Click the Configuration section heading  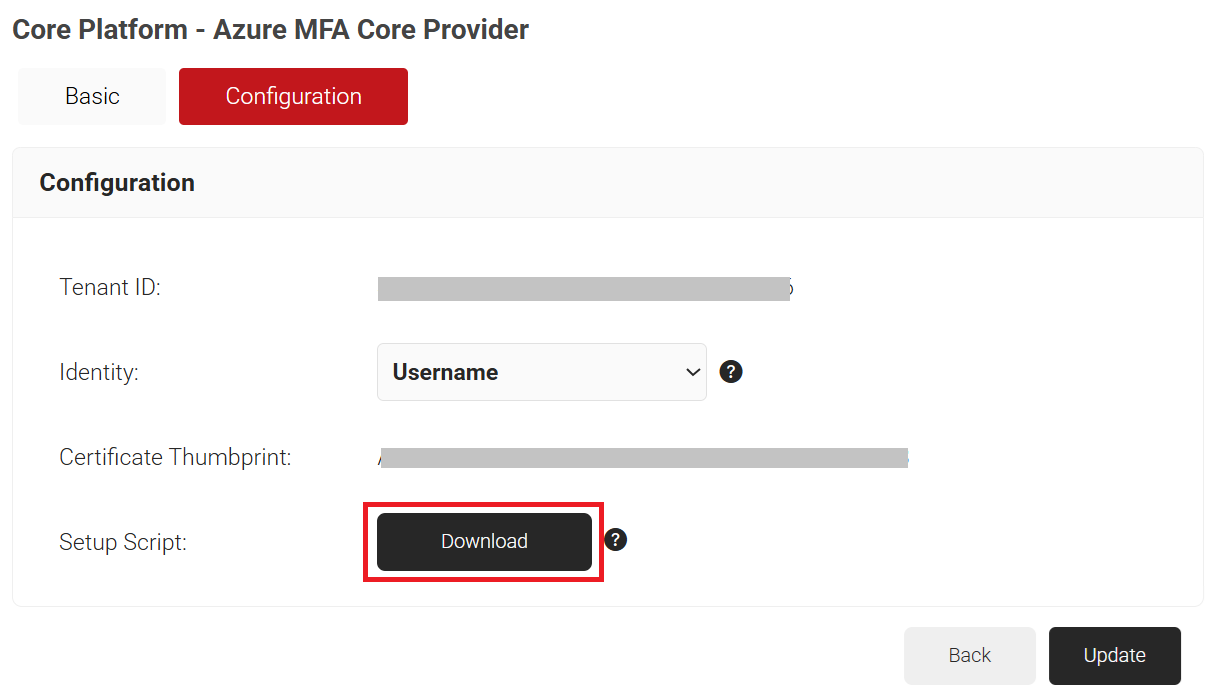click(x=117, y=183)
